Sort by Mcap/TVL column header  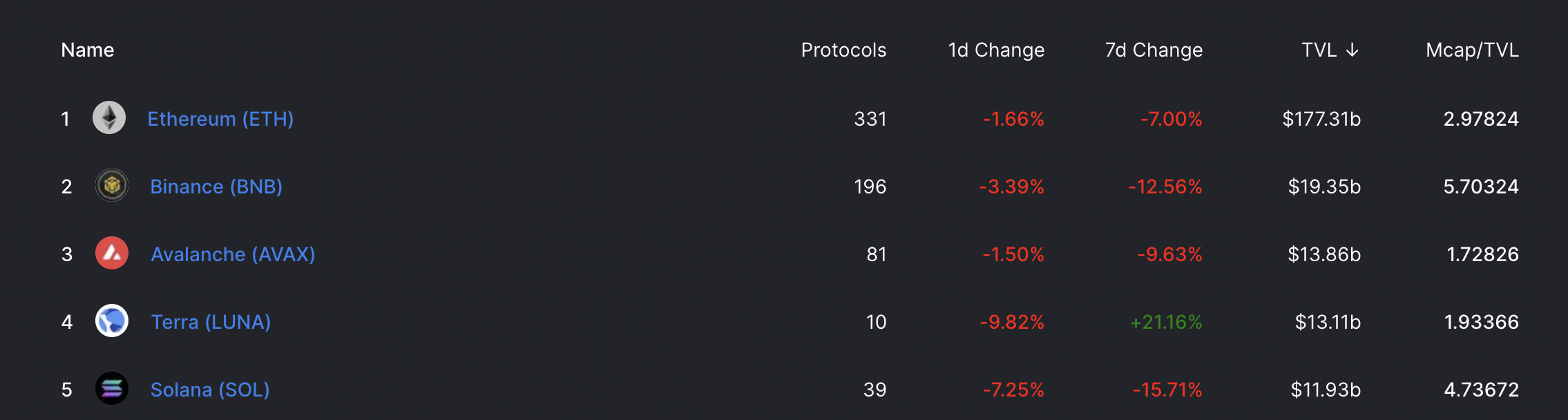point(1472,50)
